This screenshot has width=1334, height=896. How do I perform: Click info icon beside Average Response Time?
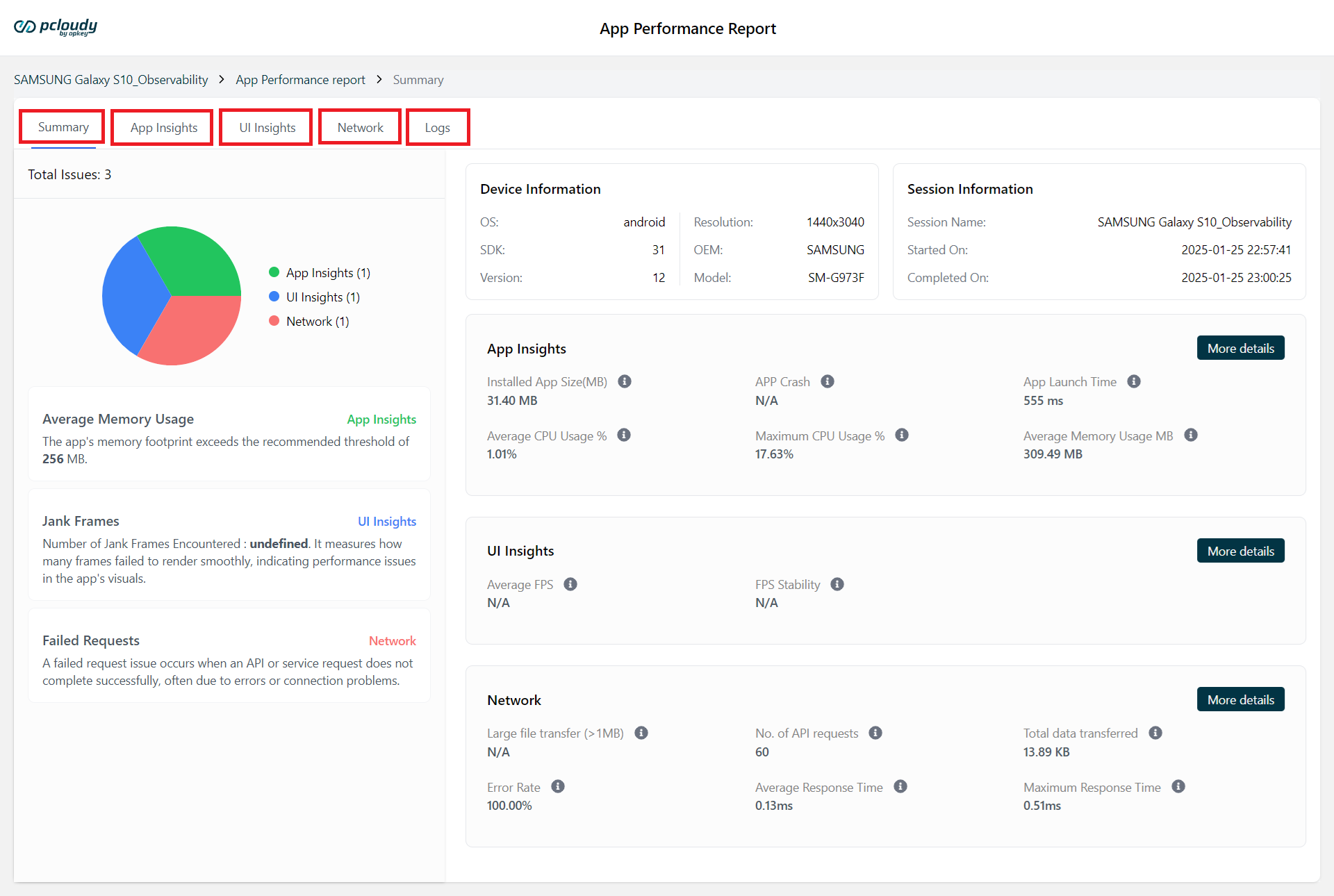point(900,786)
